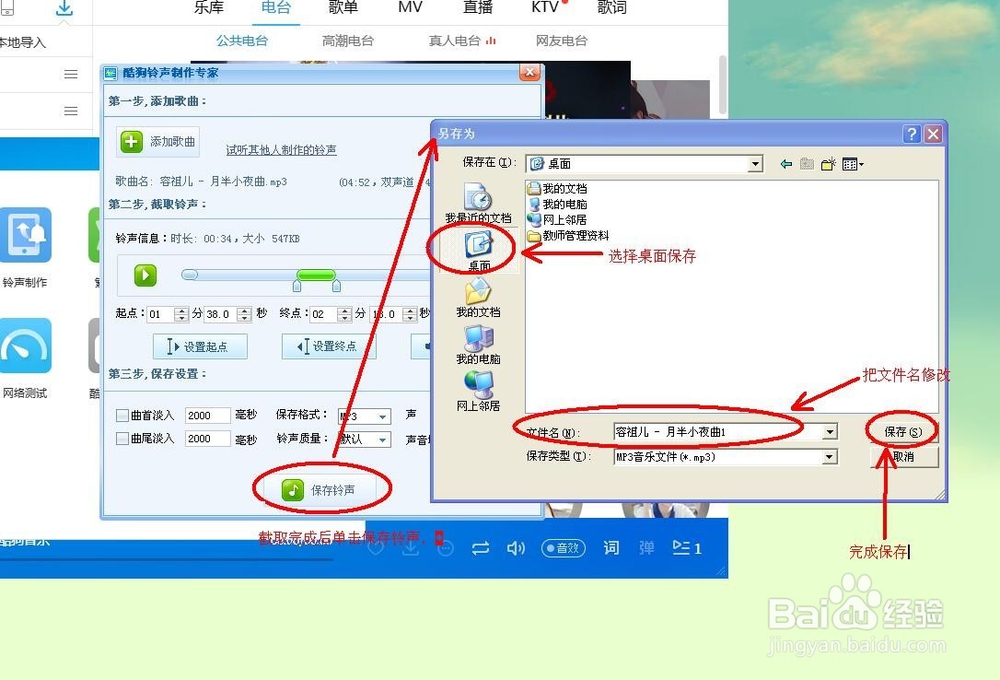Click the 保存(S) button
Screen dimensions: 1000x680
pos(903,432)
